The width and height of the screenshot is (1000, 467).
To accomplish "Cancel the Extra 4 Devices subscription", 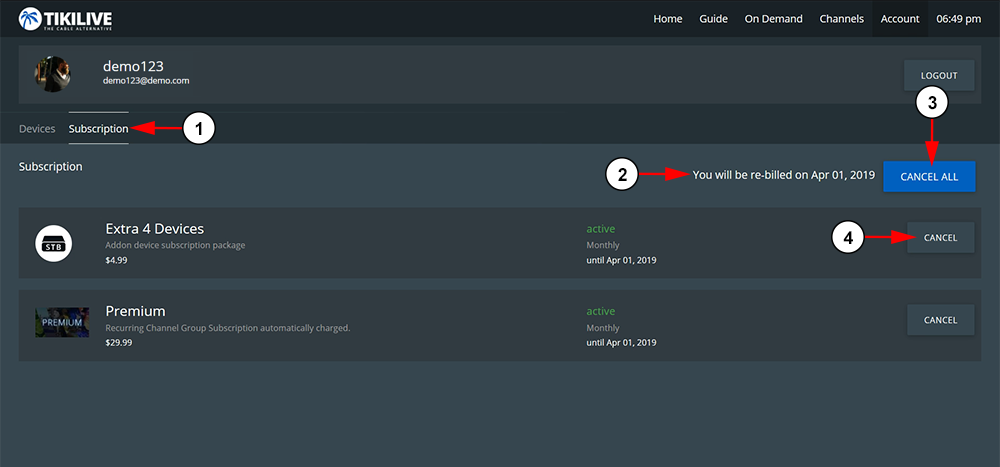I will coord(940,238).
